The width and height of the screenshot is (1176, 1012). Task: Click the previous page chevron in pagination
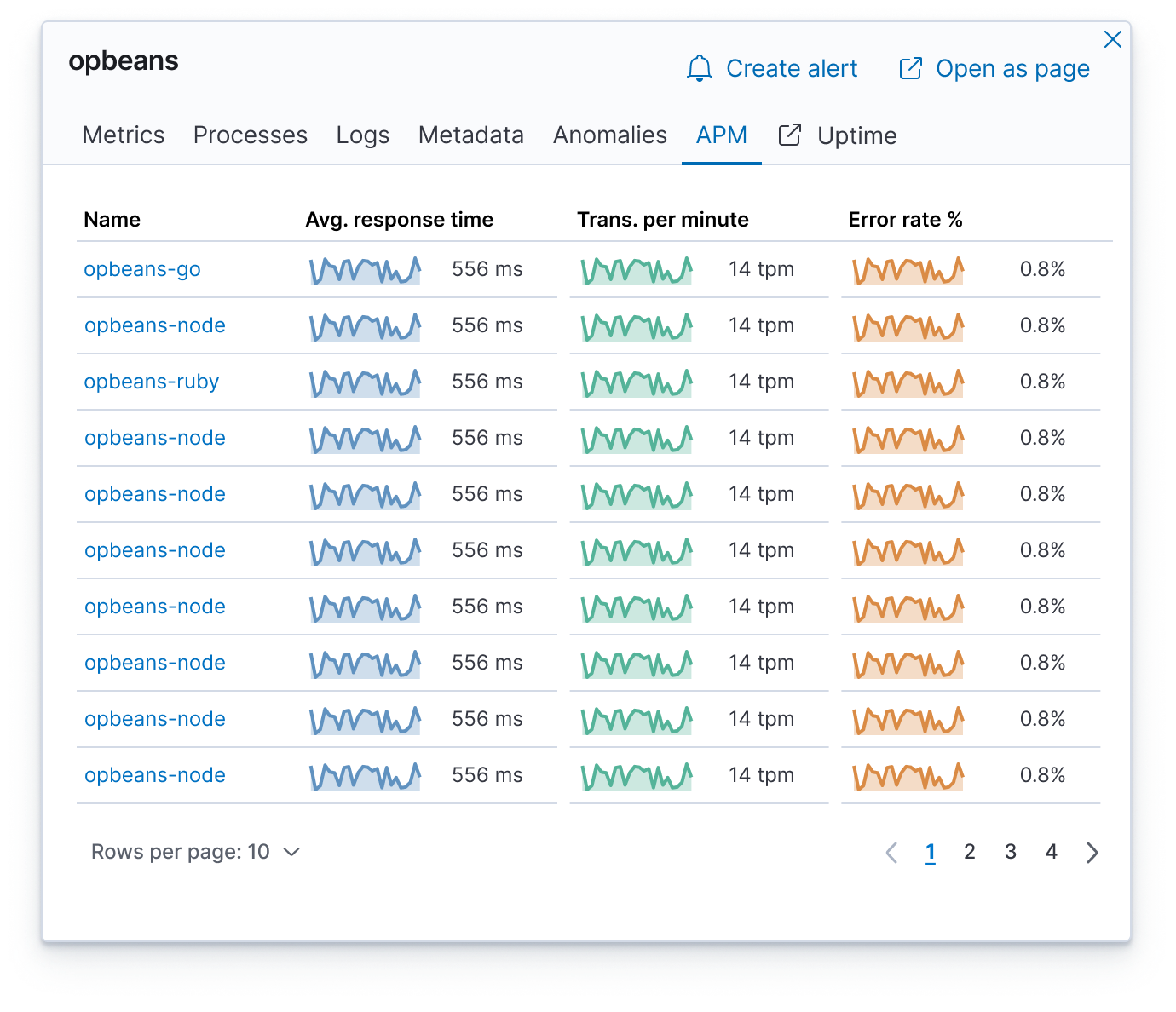pyautogui.click(x=891, y=852)
